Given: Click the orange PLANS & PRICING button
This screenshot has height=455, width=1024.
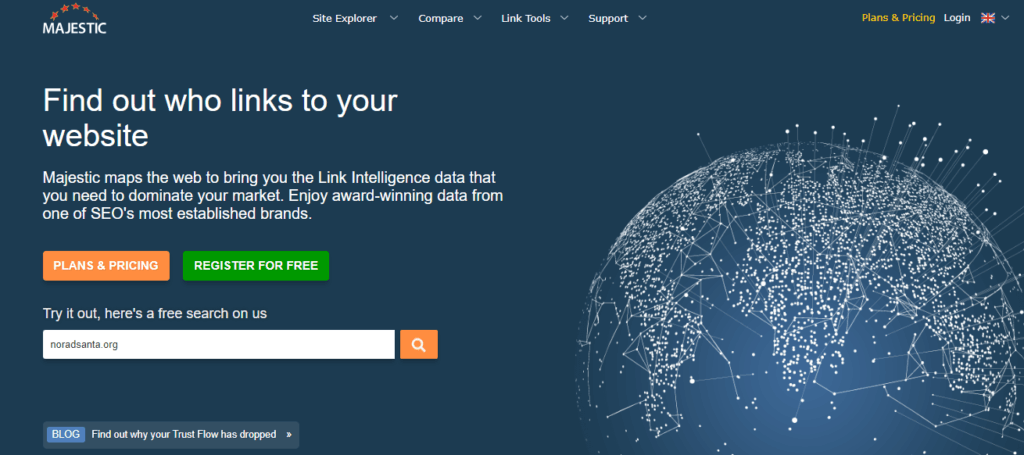Looking at the screenshot, I should point(106,266).
